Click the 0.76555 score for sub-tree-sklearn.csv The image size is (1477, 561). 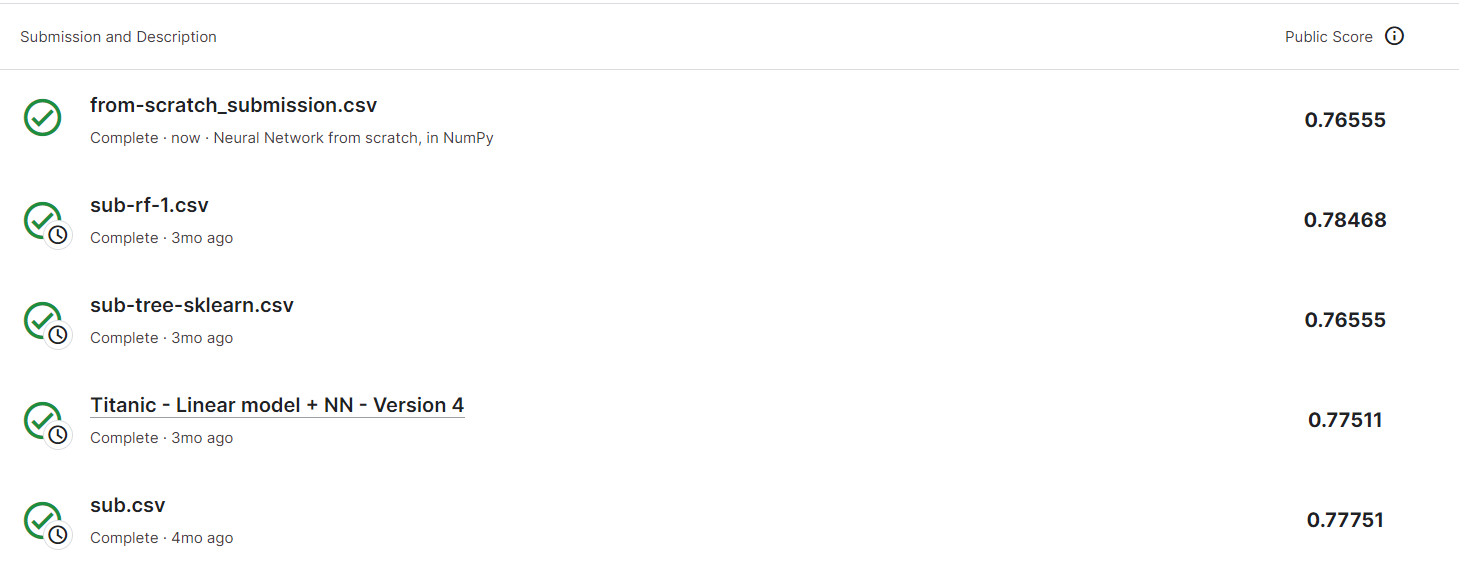click(1345, 320)
